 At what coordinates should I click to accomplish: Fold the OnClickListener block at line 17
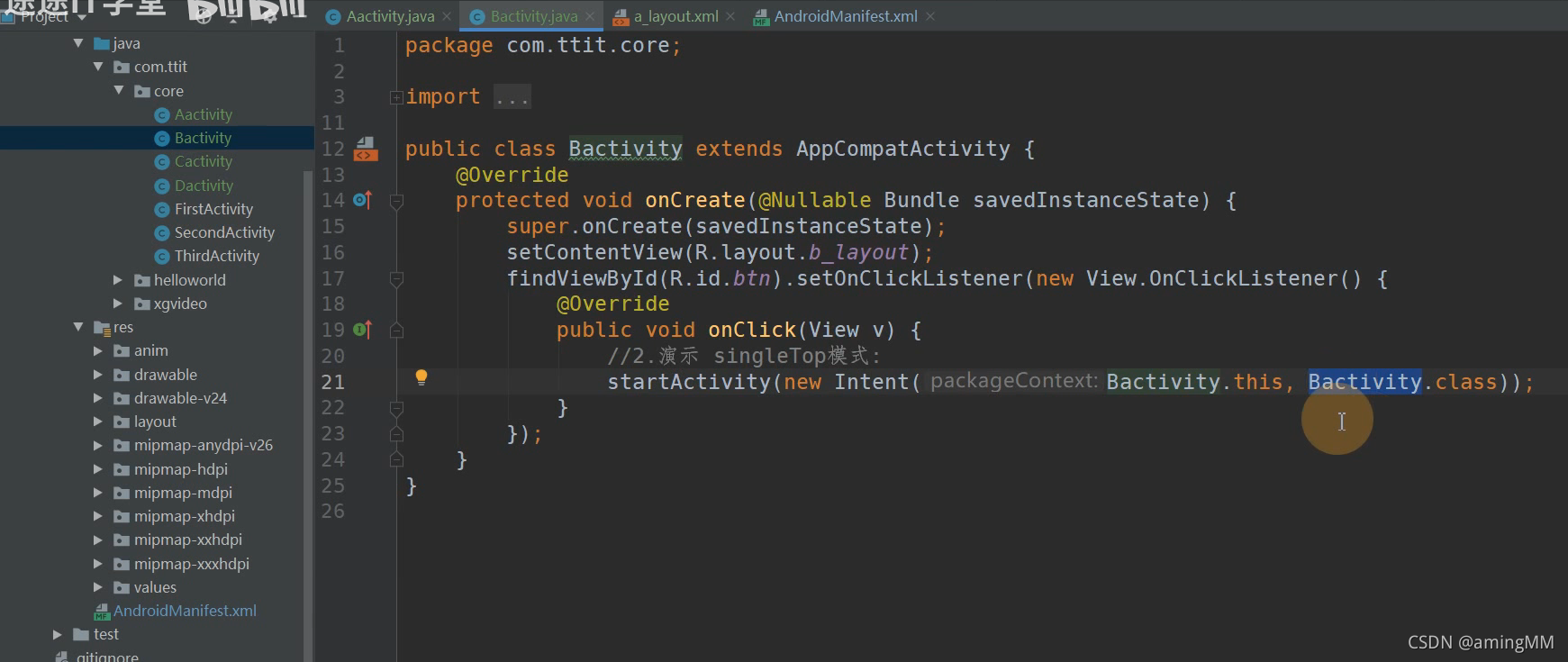pos(396,279)
